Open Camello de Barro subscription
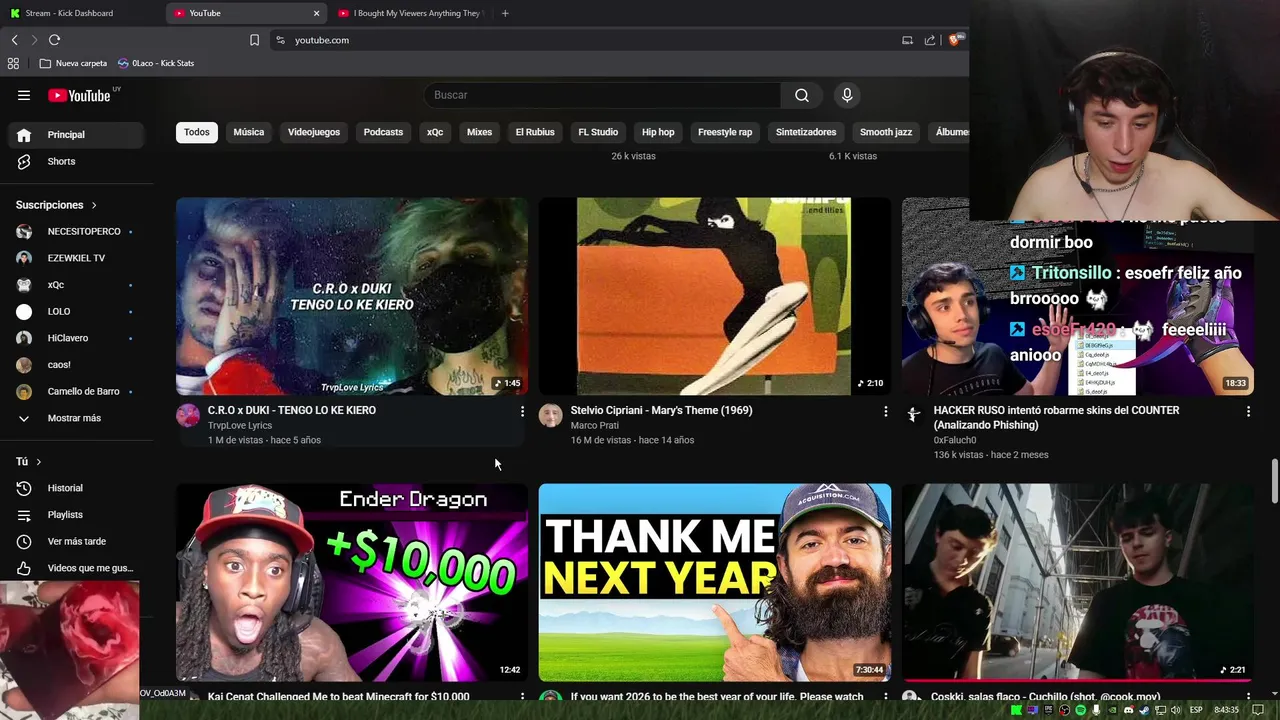Screen dimensions: 1280x720 click(x=76, y=392)
